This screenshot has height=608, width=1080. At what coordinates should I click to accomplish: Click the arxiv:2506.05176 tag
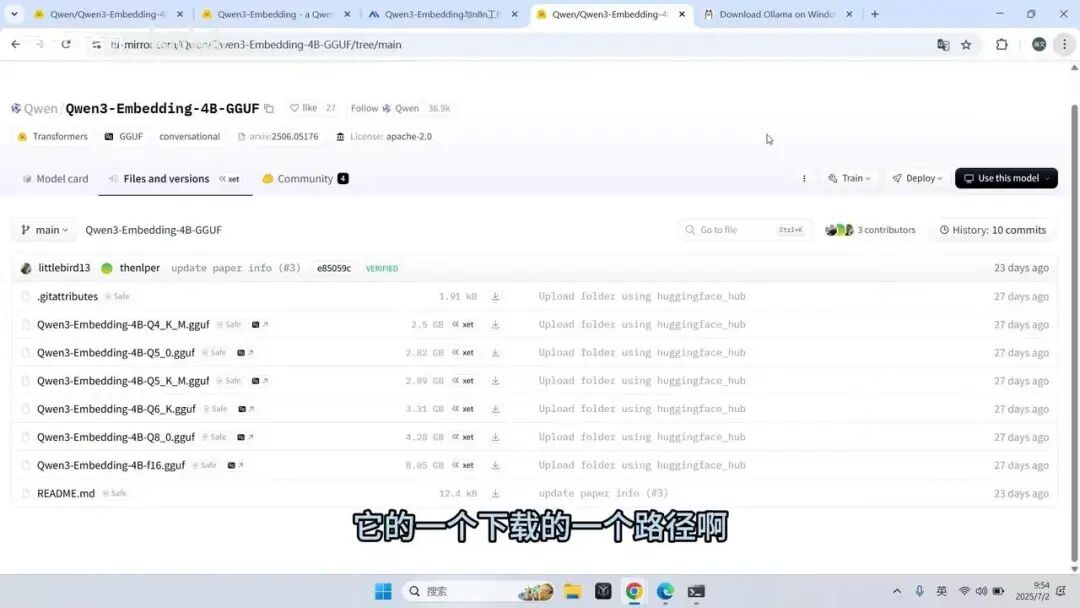tap(278, 136)
